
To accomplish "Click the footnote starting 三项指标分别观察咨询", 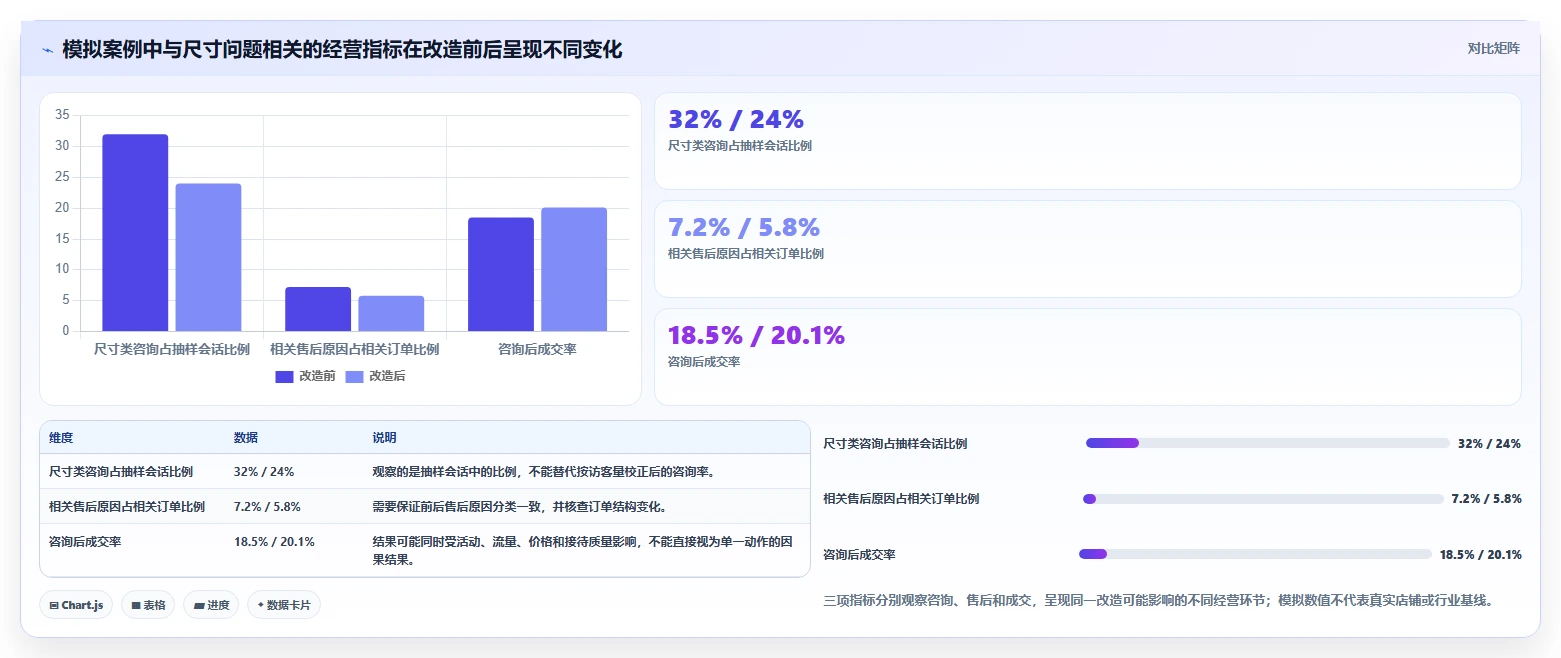I will (x=1158, y=601).
